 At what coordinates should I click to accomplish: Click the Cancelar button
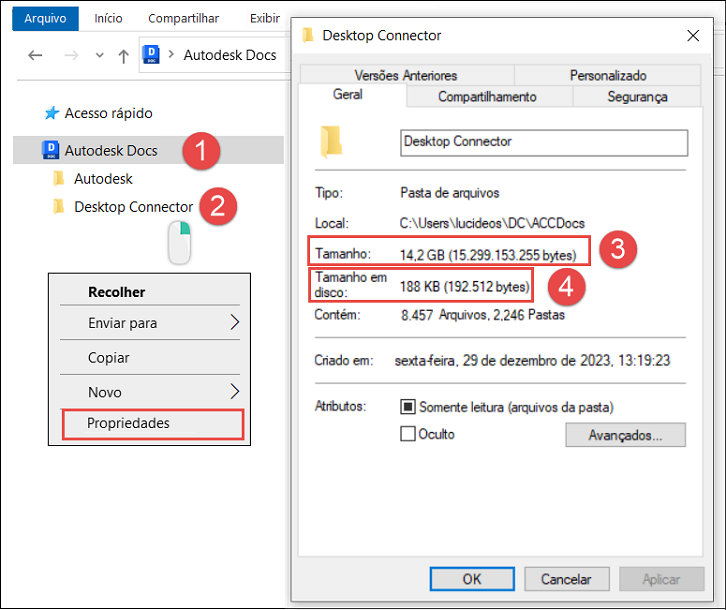click(567, 579)
